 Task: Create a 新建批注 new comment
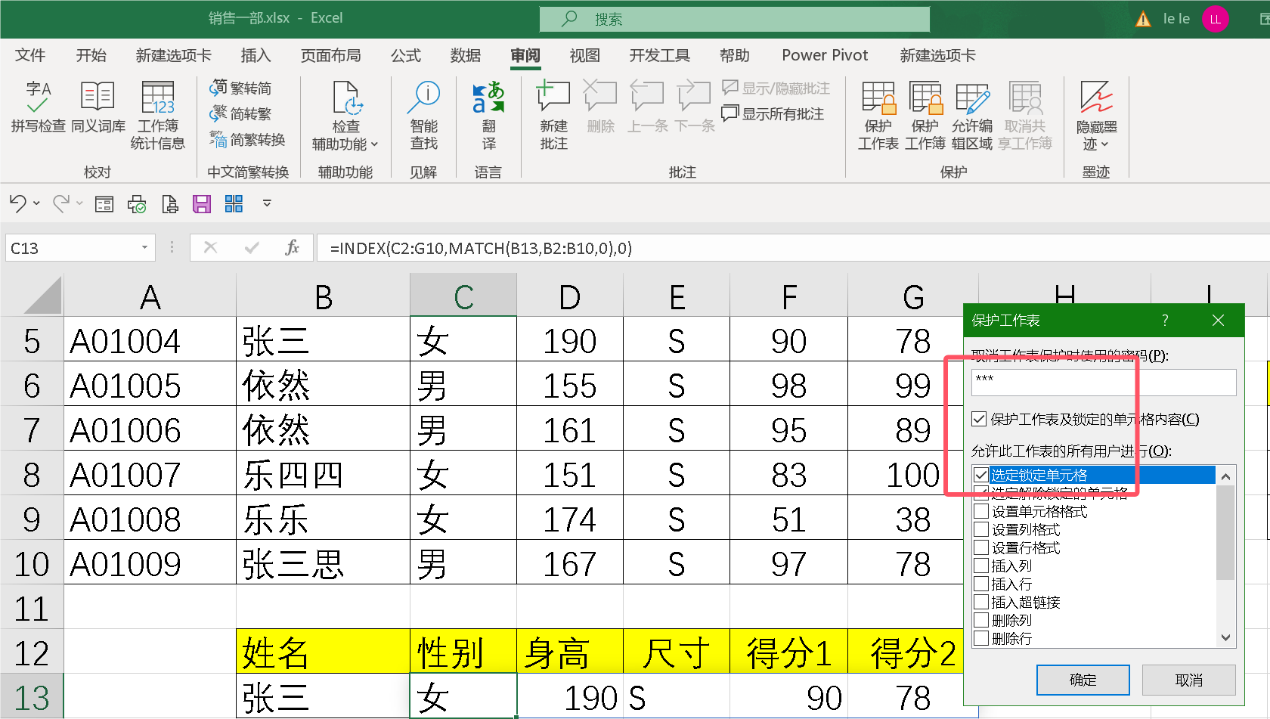click(552, 113)
